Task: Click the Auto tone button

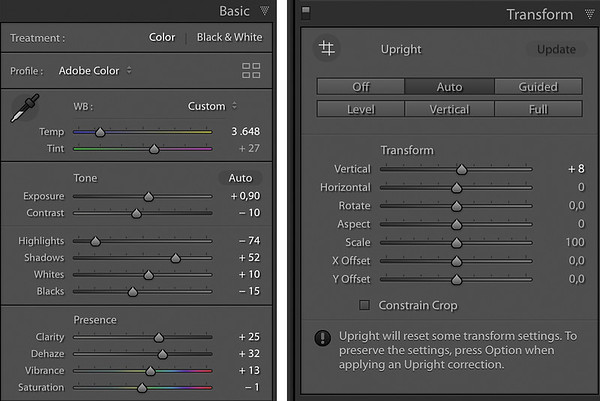Action: (x=240, y=178)
